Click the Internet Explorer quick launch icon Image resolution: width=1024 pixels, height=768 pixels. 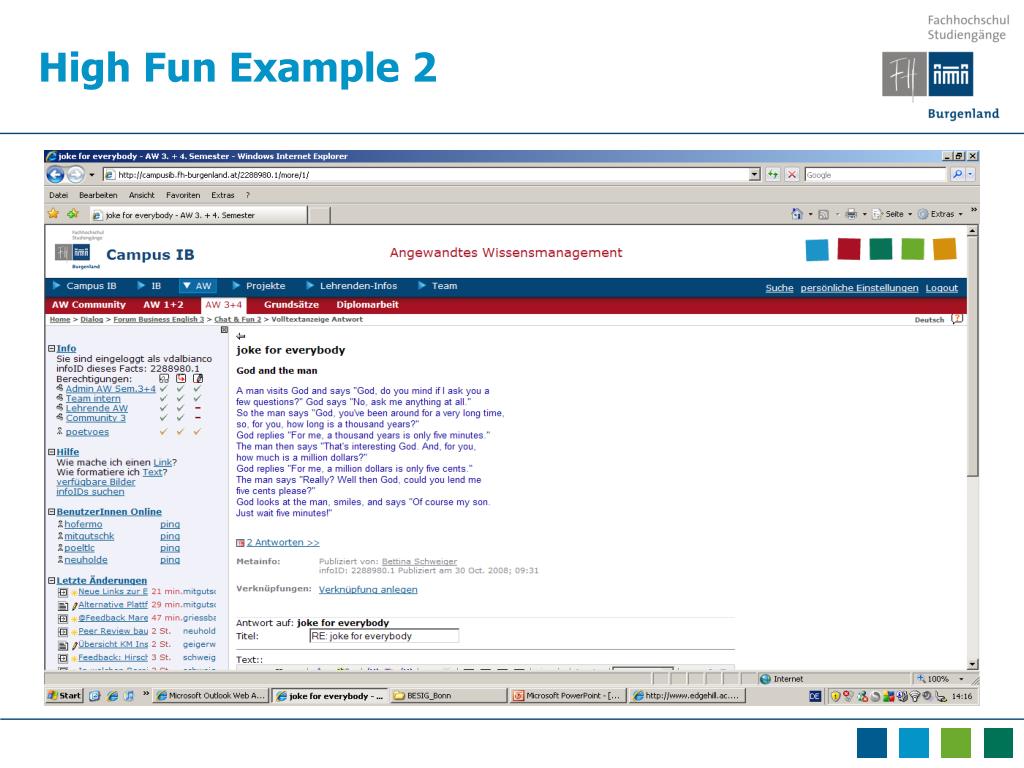(112, 696)
